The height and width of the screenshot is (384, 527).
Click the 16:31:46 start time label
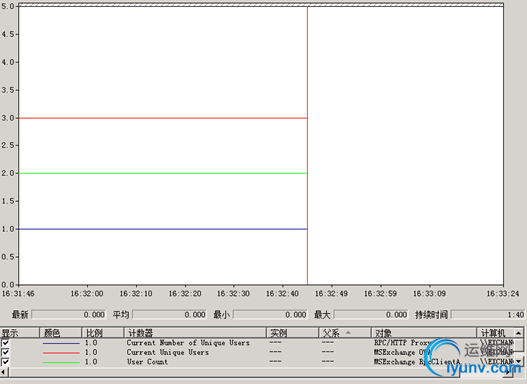click(18, 294)
